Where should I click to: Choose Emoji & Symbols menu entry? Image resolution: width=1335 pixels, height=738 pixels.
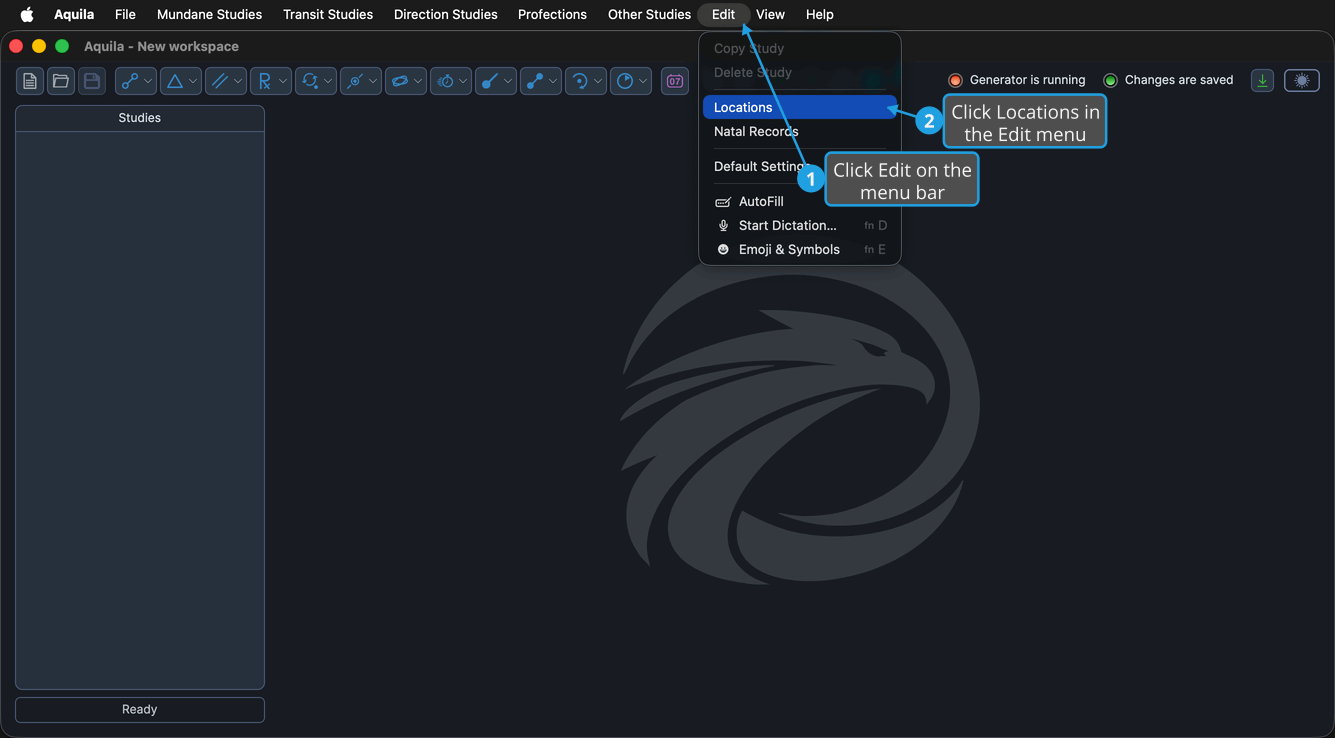pyautogui.click(x=800, y=249)
